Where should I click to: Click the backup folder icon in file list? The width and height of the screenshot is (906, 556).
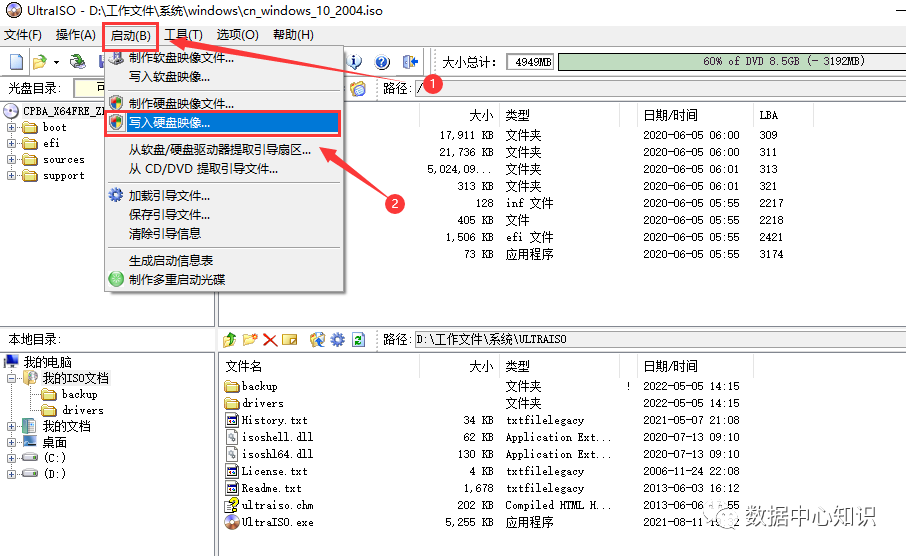232,386
